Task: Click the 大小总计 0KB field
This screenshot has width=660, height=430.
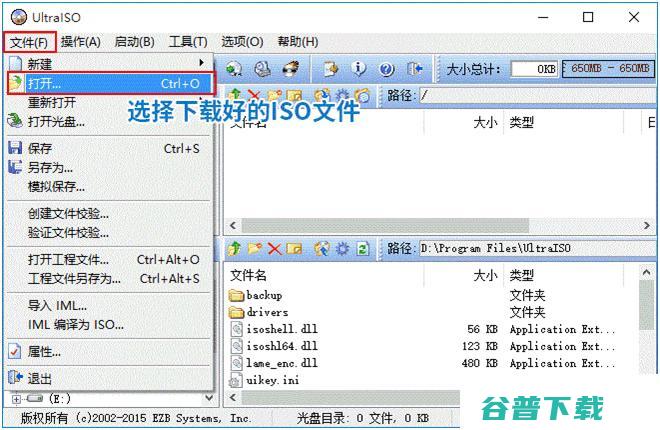Action: point(534,69)
